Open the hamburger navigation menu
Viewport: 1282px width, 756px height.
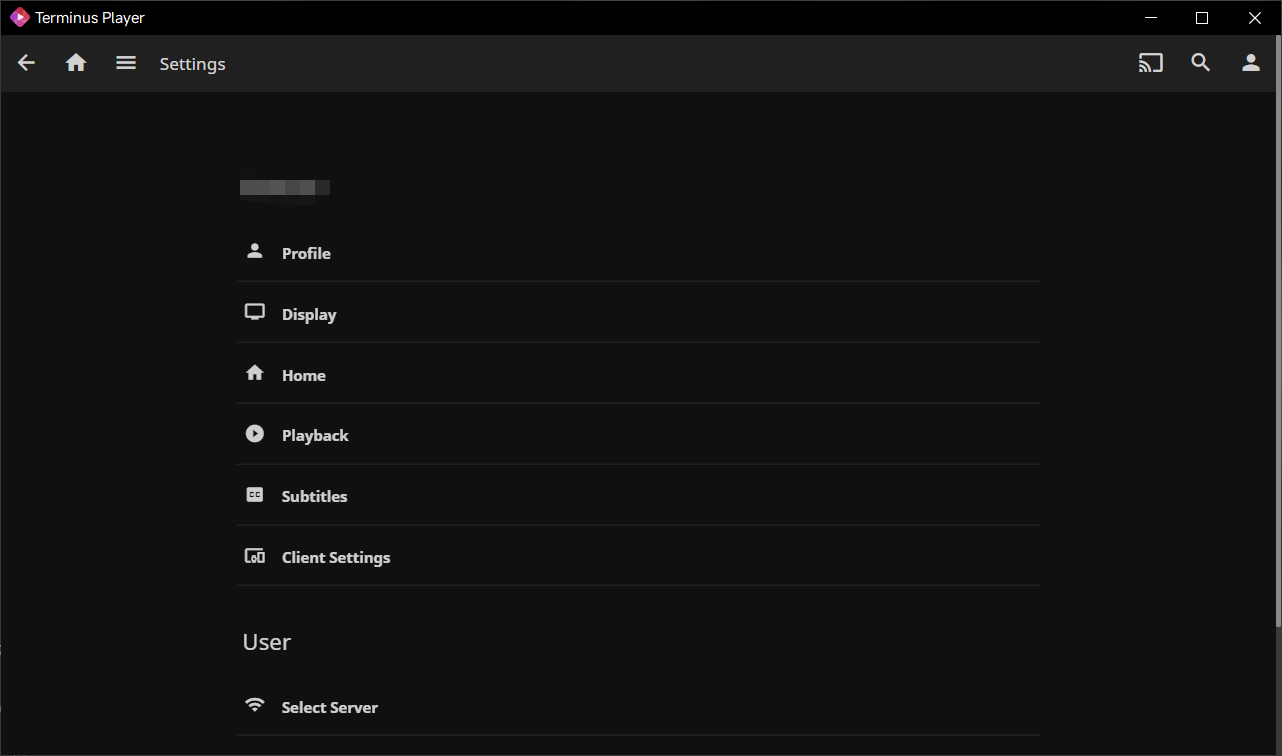click(x=126, y=63)
